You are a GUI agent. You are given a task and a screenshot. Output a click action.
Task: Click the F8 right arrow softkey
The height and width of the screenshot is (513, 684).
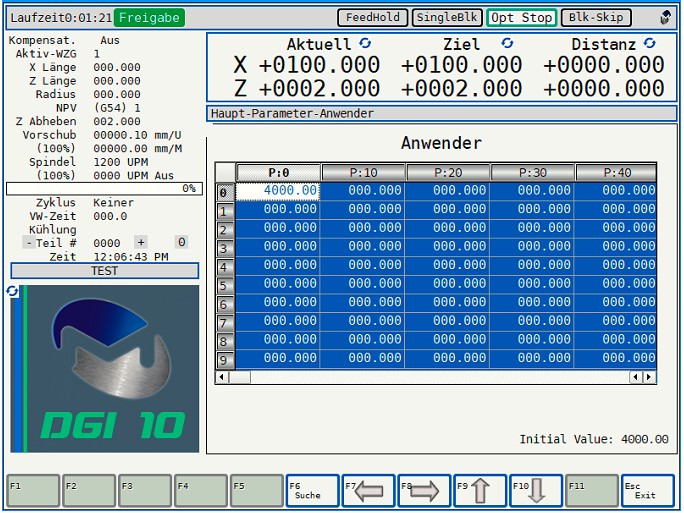(x=424, y=491)
